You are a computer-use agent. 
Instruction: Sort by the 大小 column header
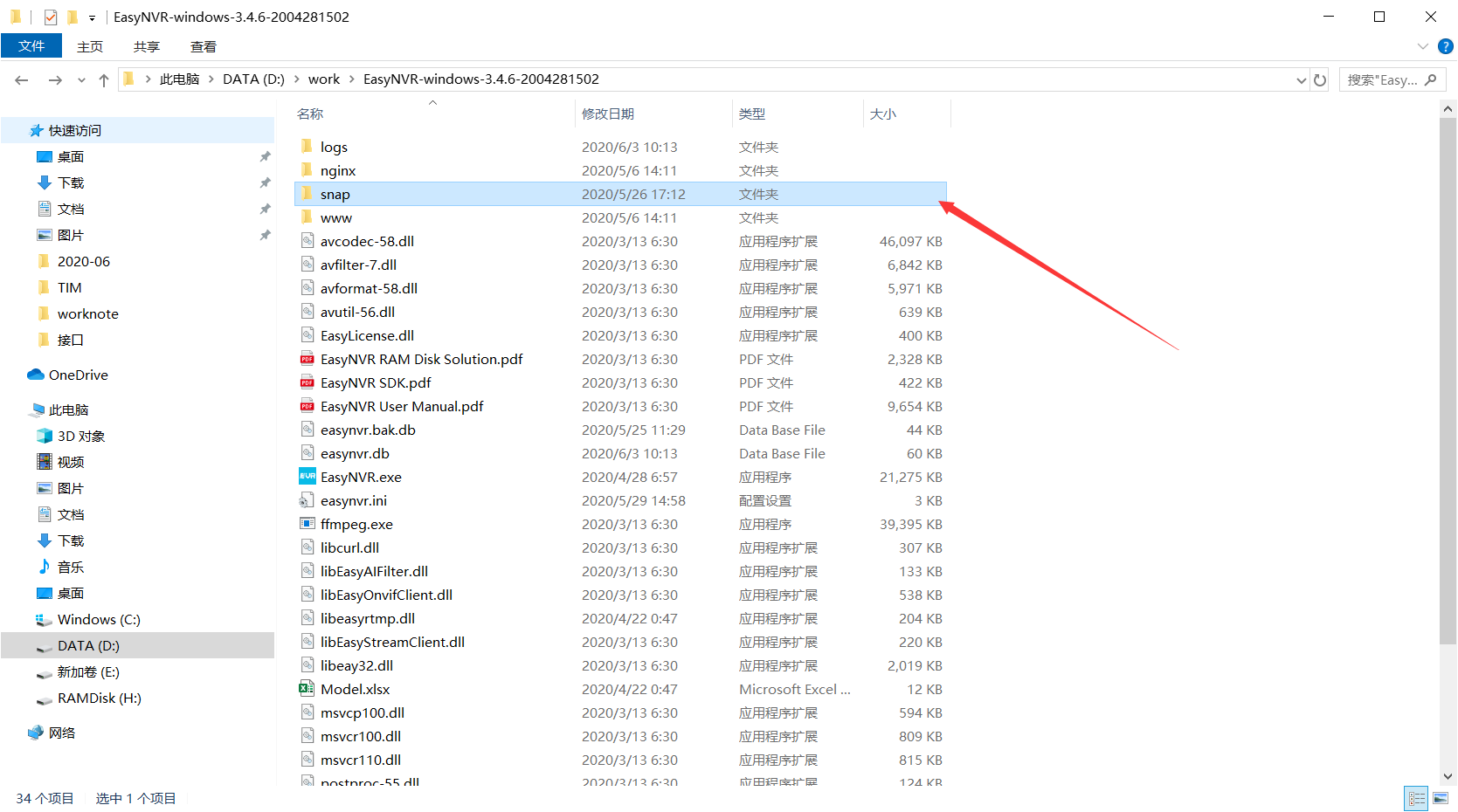883,114
